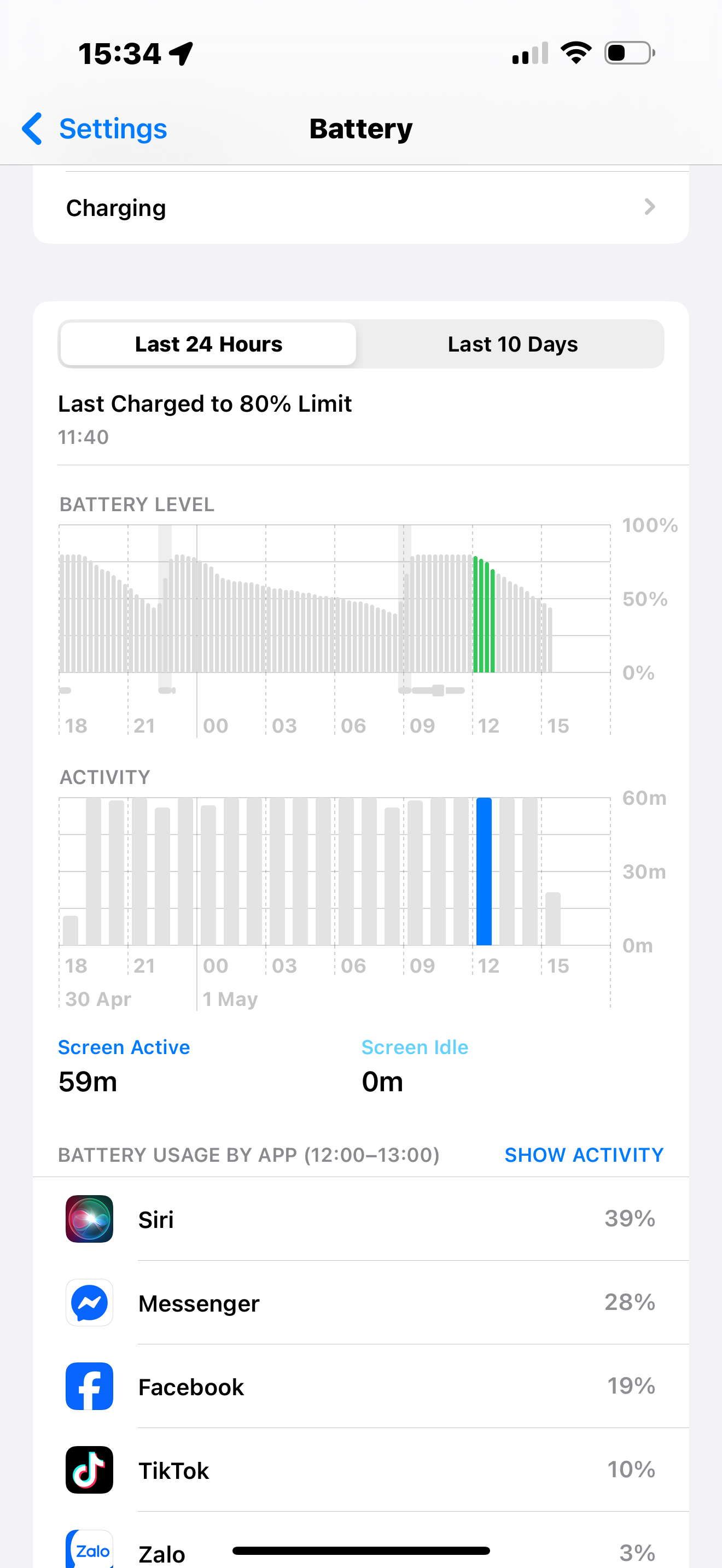Tap the battery status bar icon
Screen dimensions: 722x1568
coord(630,53)
